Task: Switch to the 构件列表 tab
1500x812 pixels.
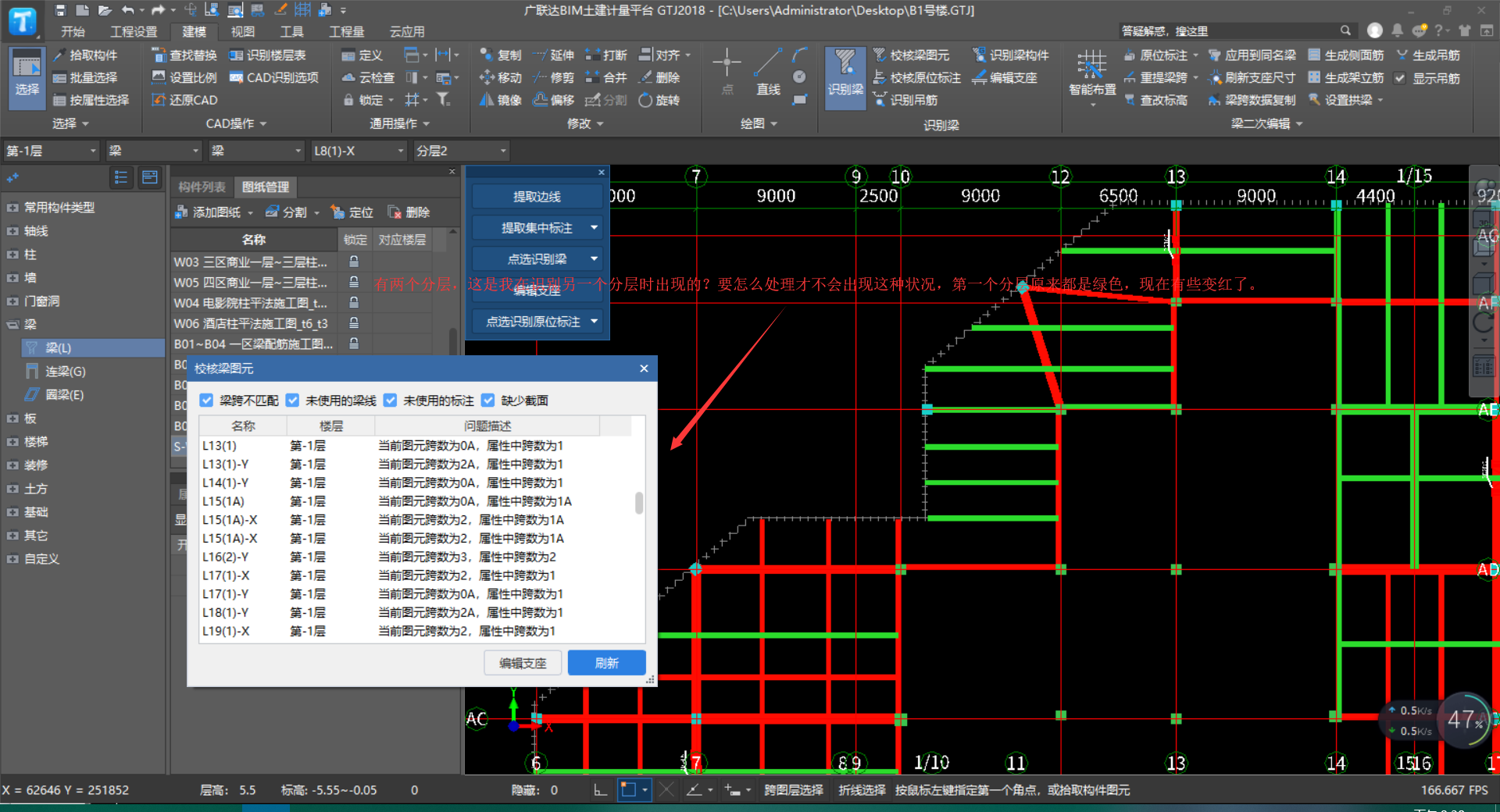Action: pyautogui.click(x=202, y=187)
